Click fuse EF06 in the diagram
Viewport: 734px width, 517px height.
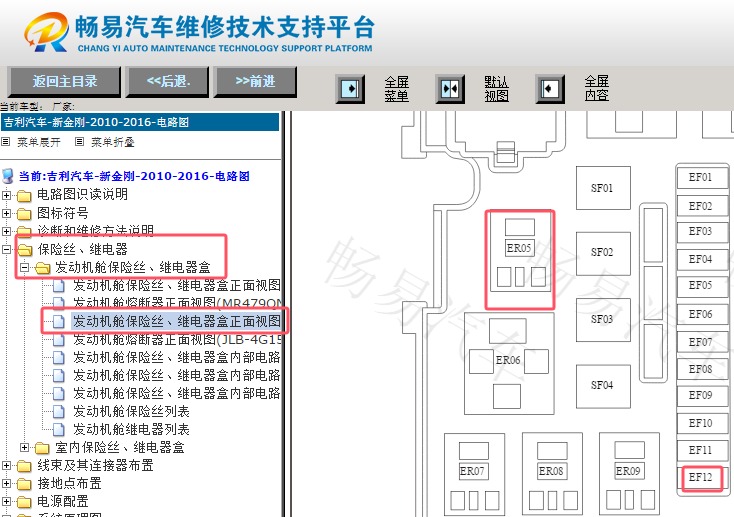click(702, 314)
